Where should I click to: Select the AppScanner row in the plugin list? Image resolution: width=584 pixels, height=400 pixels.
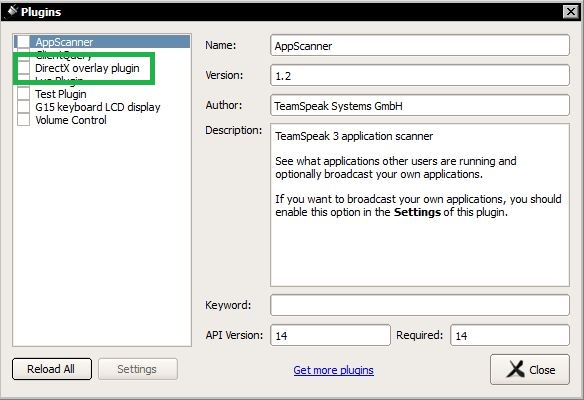tap(102, 42)
